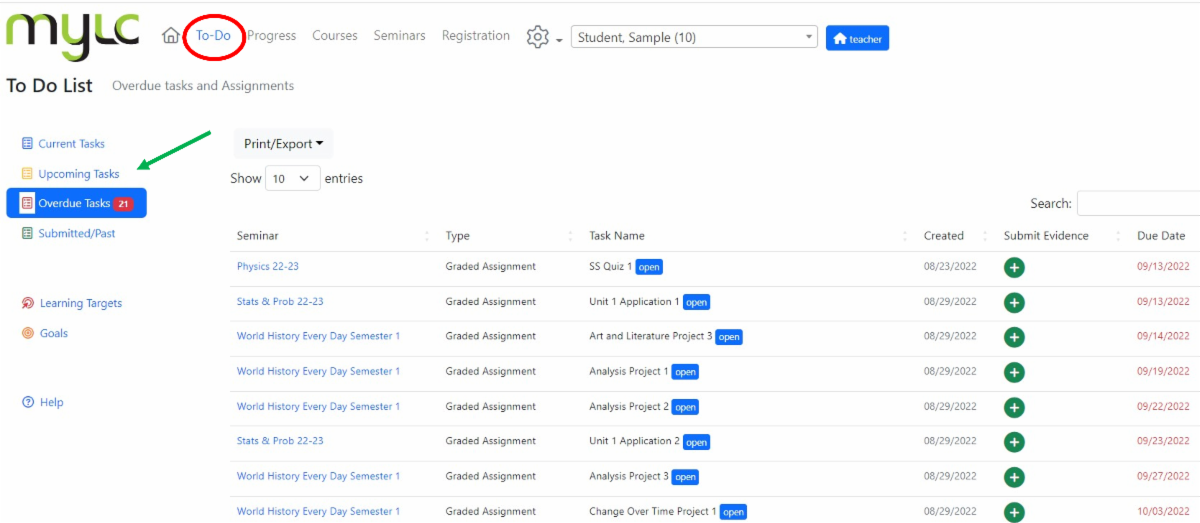Sort table by Due Date column
1200x523 pixels.
tap(1160, 236)
